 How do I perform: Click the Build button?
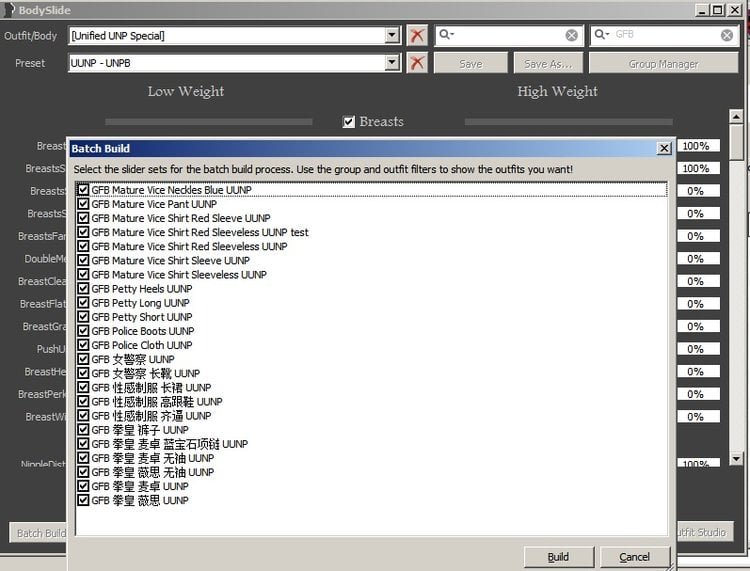(559, 557)
